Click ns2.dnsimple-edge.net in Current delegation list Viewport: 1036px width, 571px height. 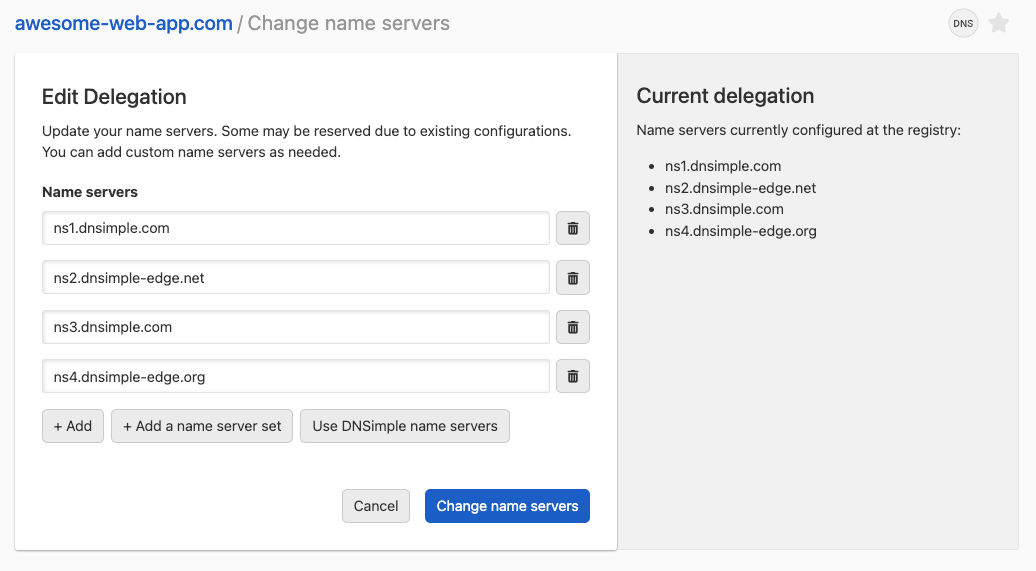coord(740,188)
